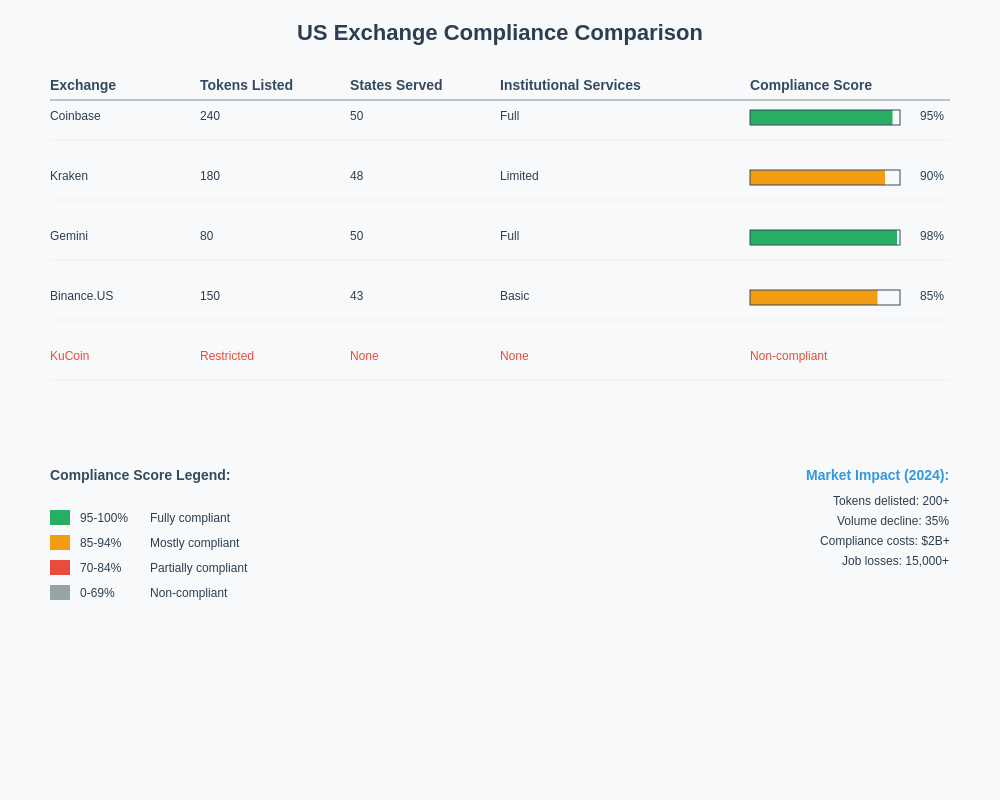The image size is (1000, 800).
Task: Click the States Served column header
Action: click(x=396, y=85)
